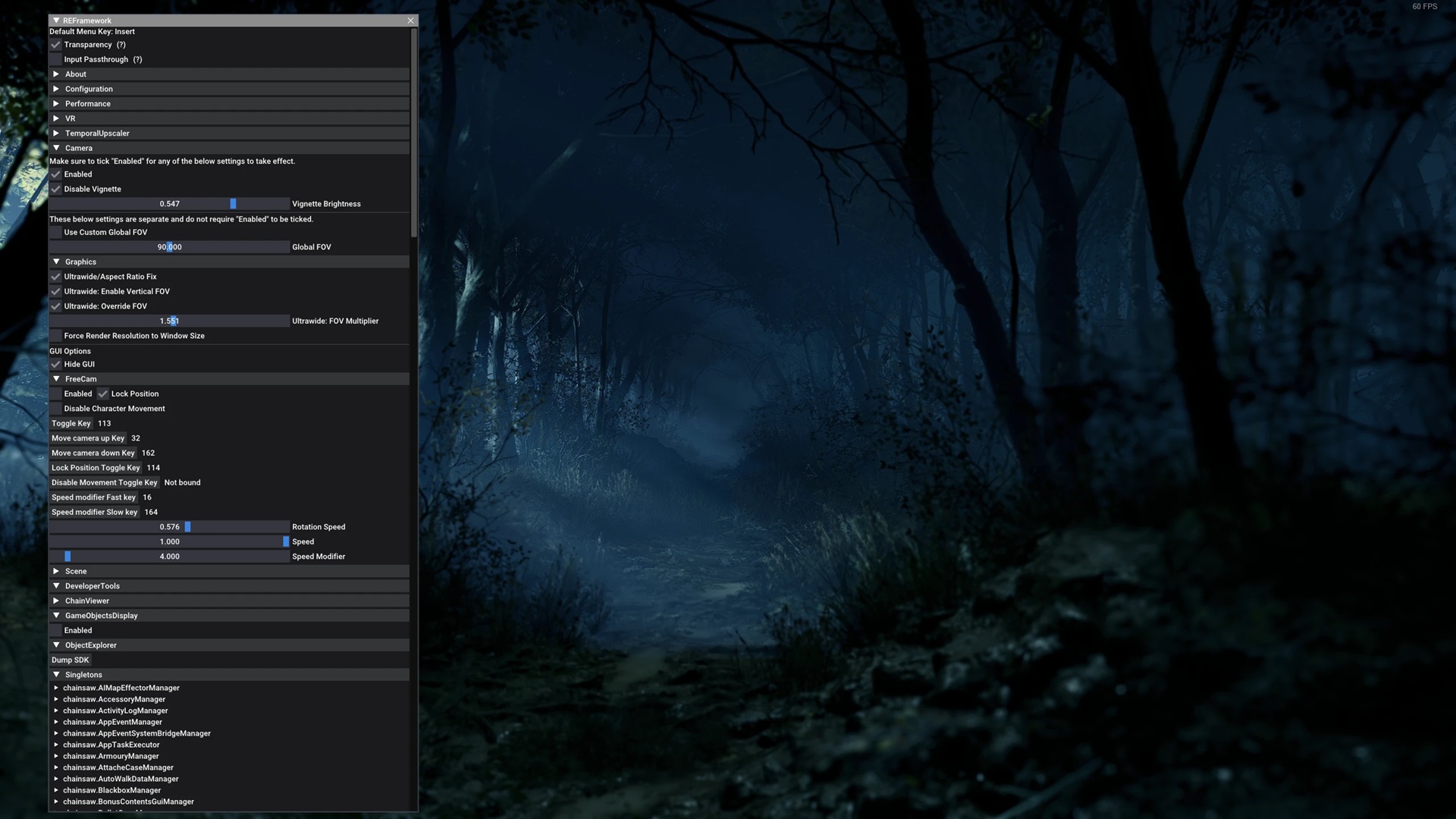Click the Input Passthrough help (?) marker
Image resolution: width=1456 pixels, height=819 pixels.
[x=137, y=59]
